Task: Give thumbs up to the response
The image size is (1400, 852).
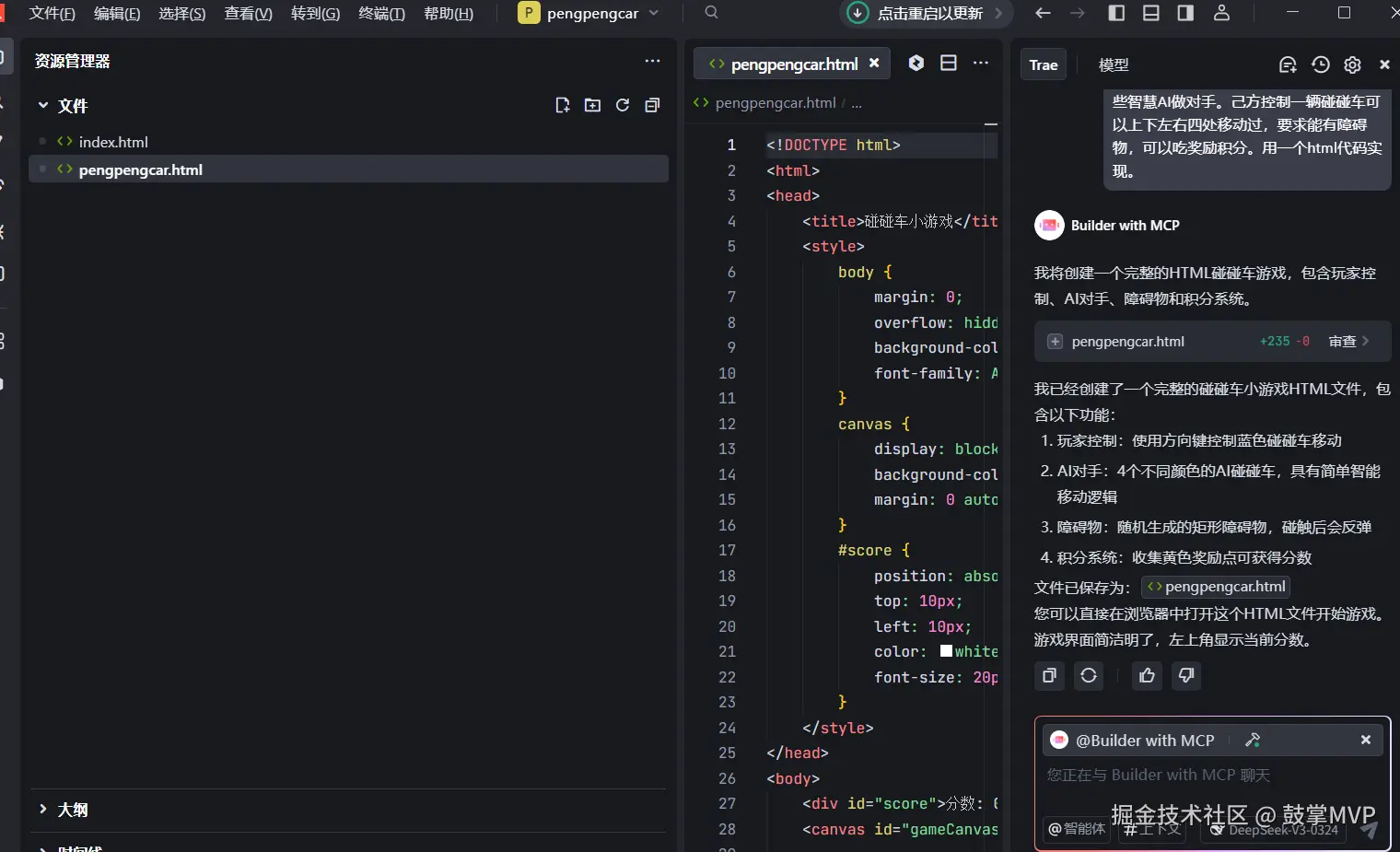Action: (x=1147, y=675)
